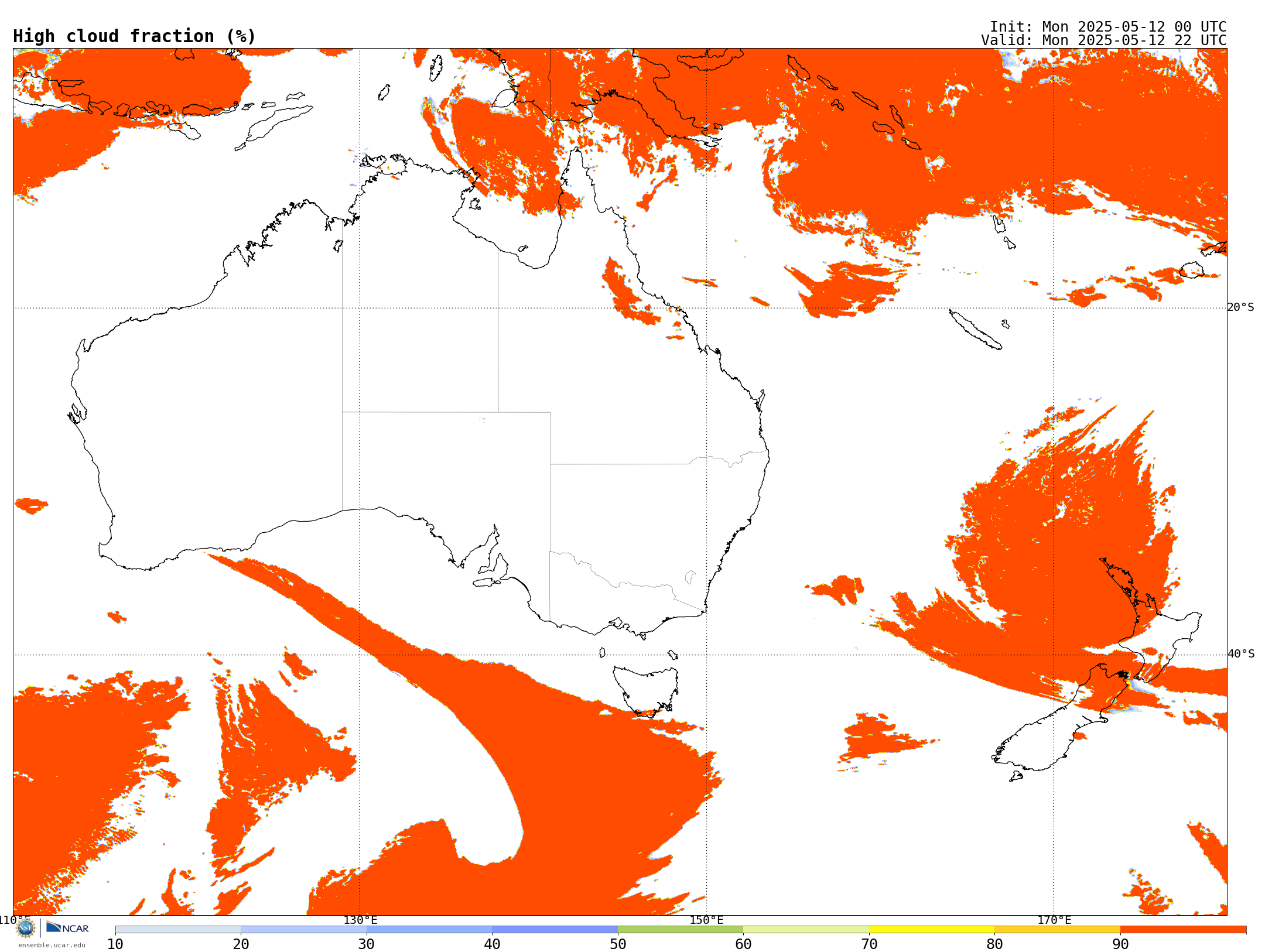Click the colorbar tick label 80

click(x=994, y=944)
